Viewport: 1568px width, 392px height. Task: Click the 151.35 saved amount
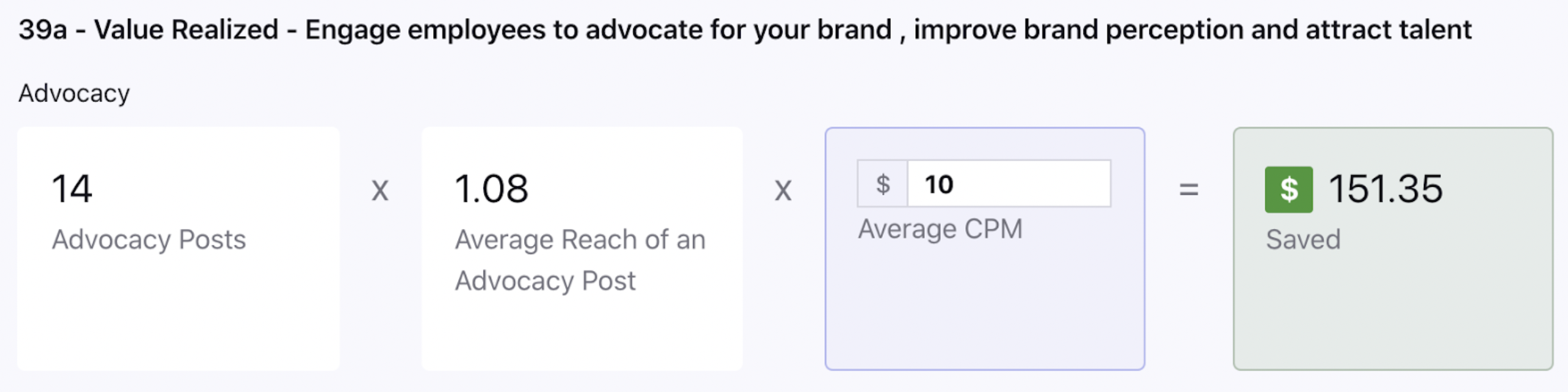[1386, 188]
